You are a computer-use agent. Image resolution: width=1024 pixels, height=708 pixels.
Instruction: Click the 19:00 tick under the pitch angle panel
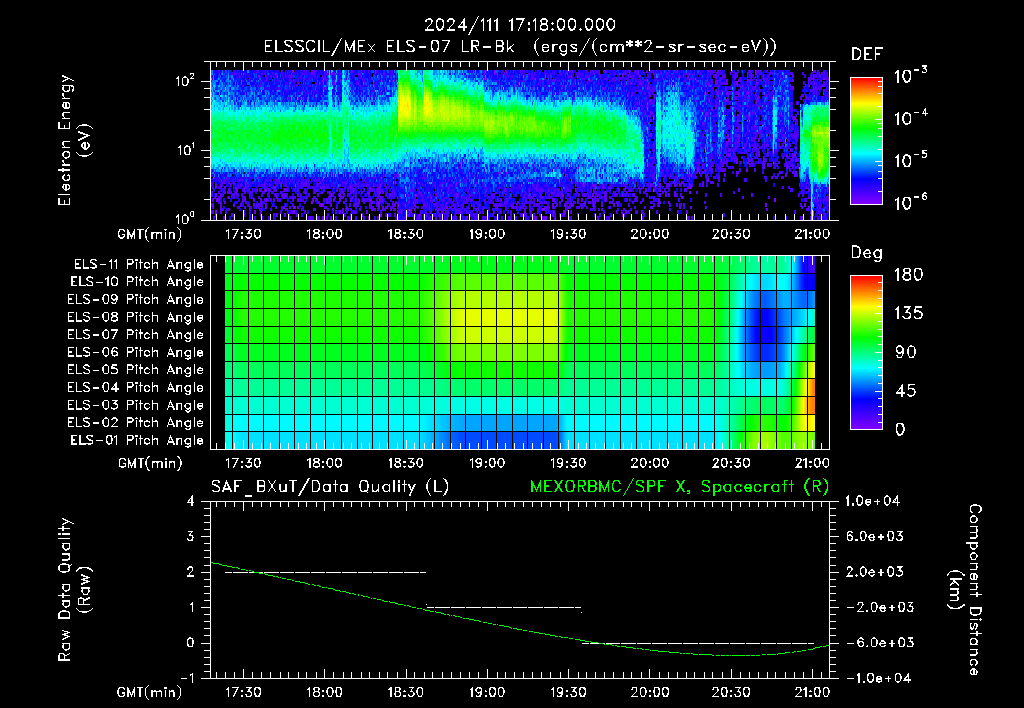[487, 463]
